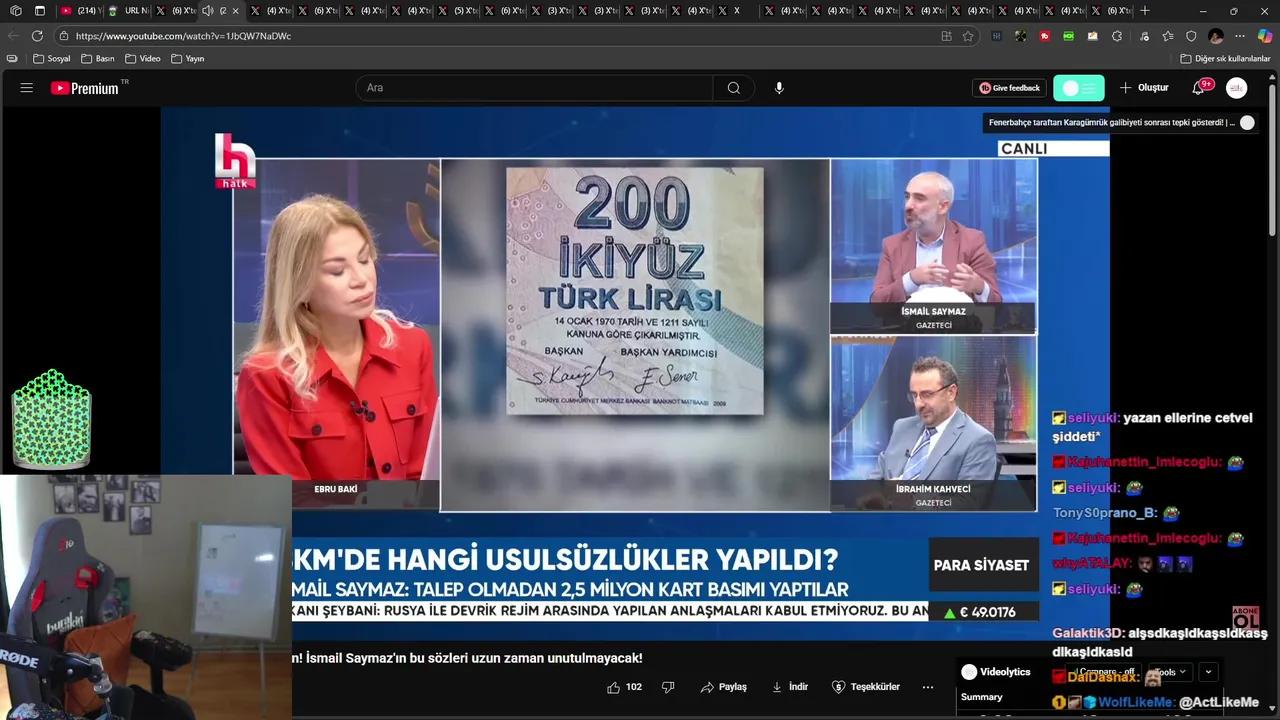
Task: Open the browser workspaces icon at far left
Action: pyautogui.click(x=15, y=11)
